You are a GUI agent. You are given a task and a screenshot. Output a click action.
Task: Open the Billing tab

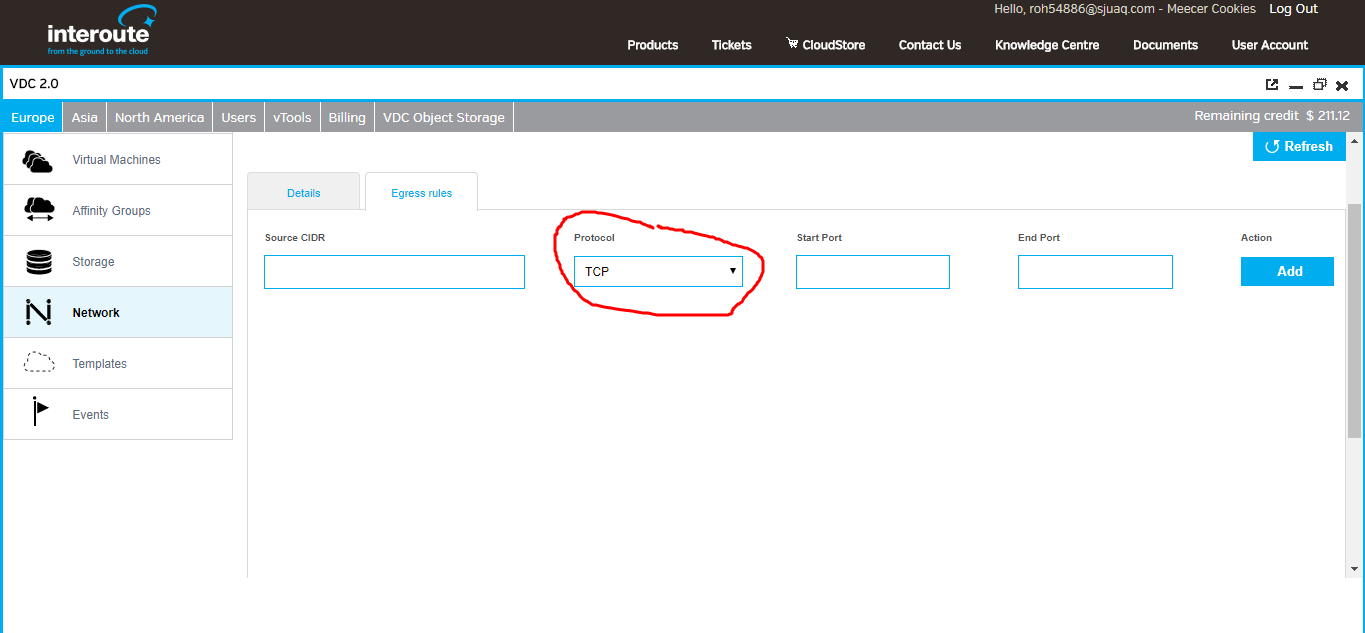point(347,117)
